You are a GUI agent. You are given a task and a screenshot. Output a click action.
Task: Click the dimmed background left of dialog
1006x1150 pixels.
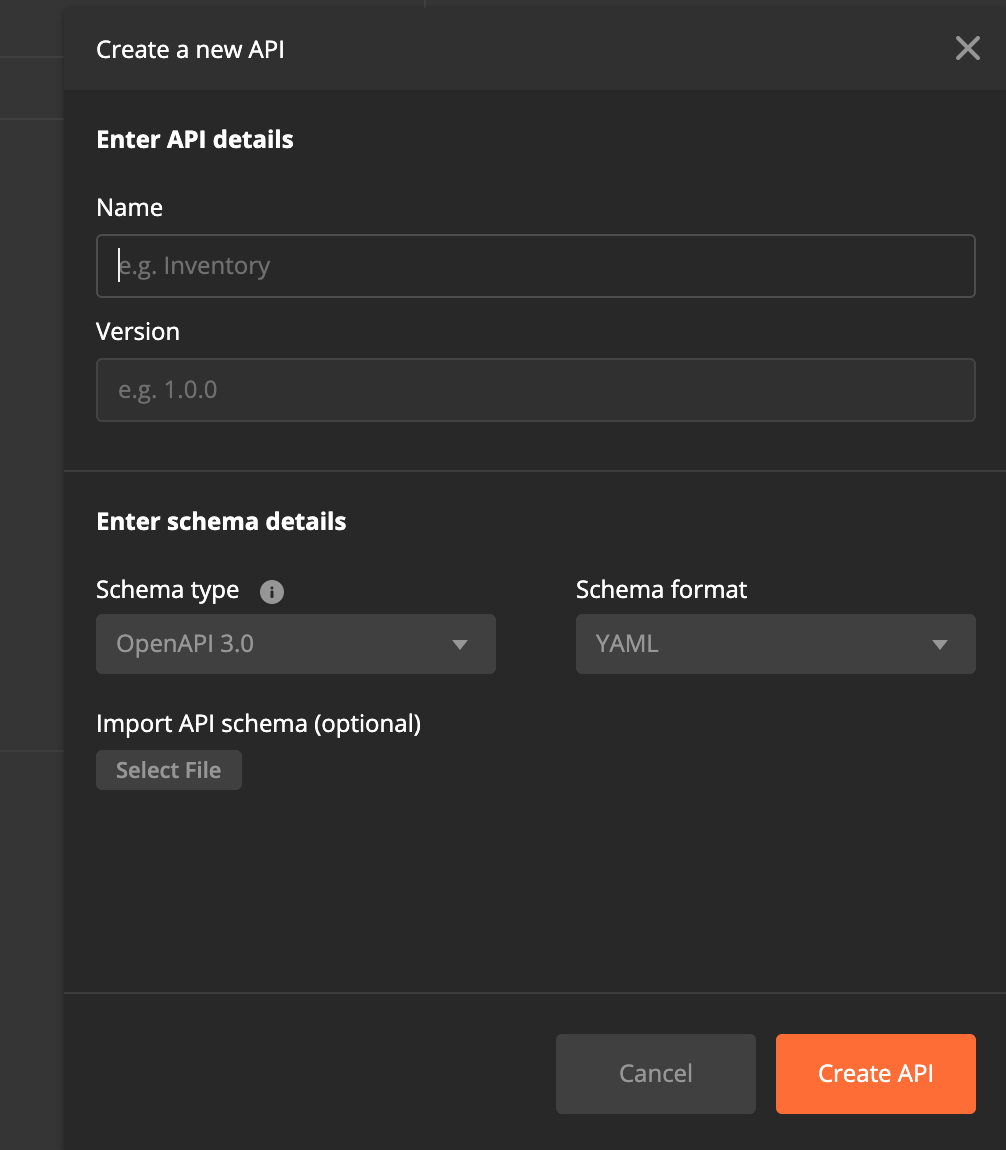[x=30, y=500]
